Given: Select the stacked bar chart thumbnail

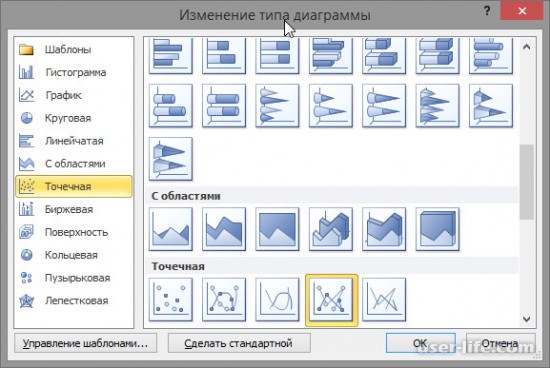Looking at the screenshot, I should [224, 56].
